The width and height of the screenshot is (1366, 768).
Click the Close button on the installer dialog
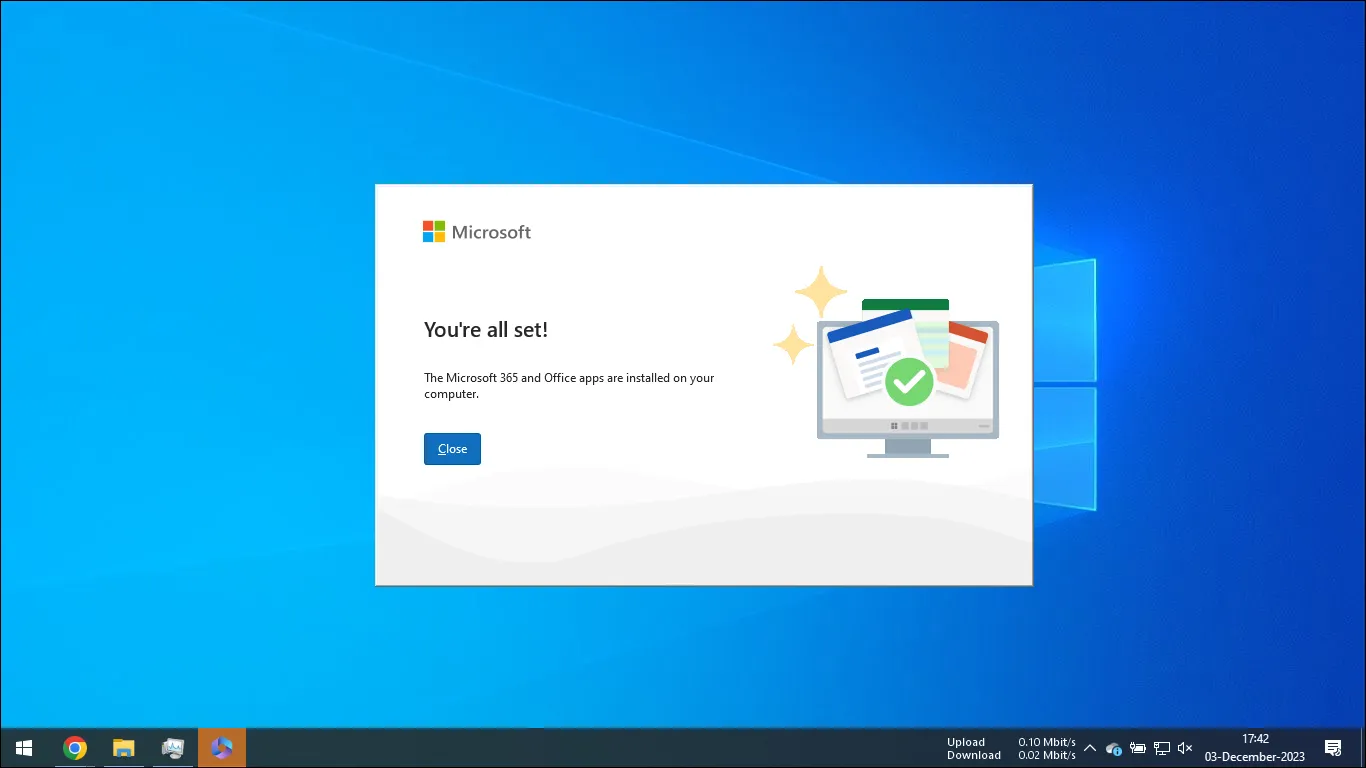(452, 448)
